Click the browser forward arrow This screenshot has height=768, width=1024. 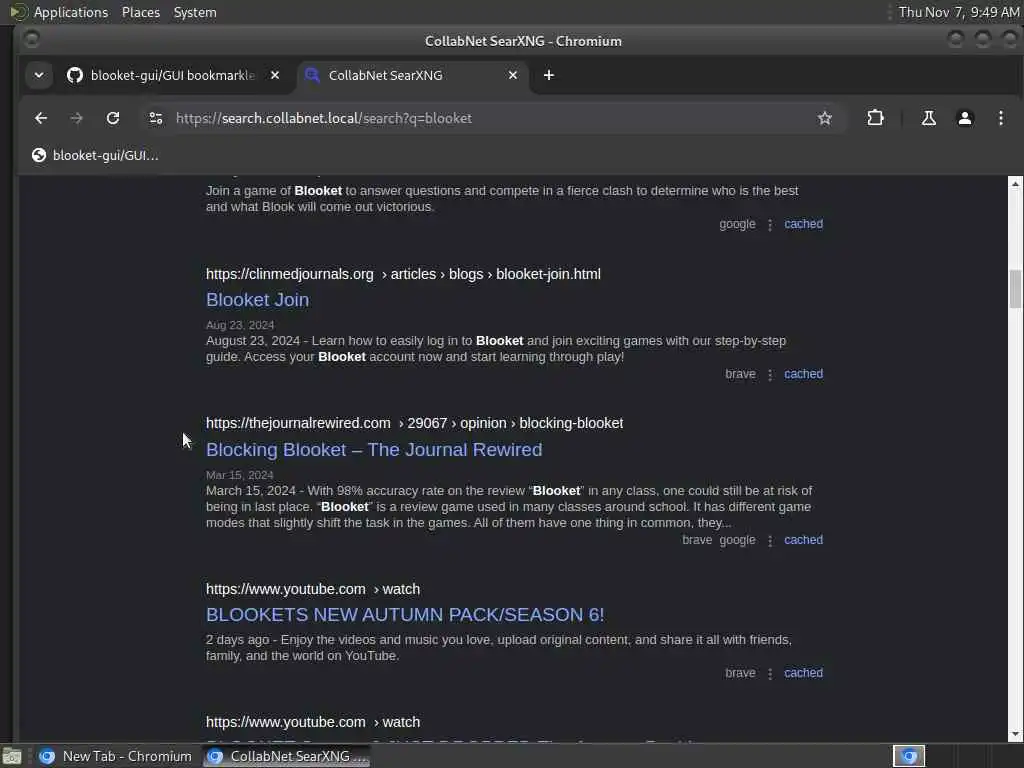[x=76, y=118]
